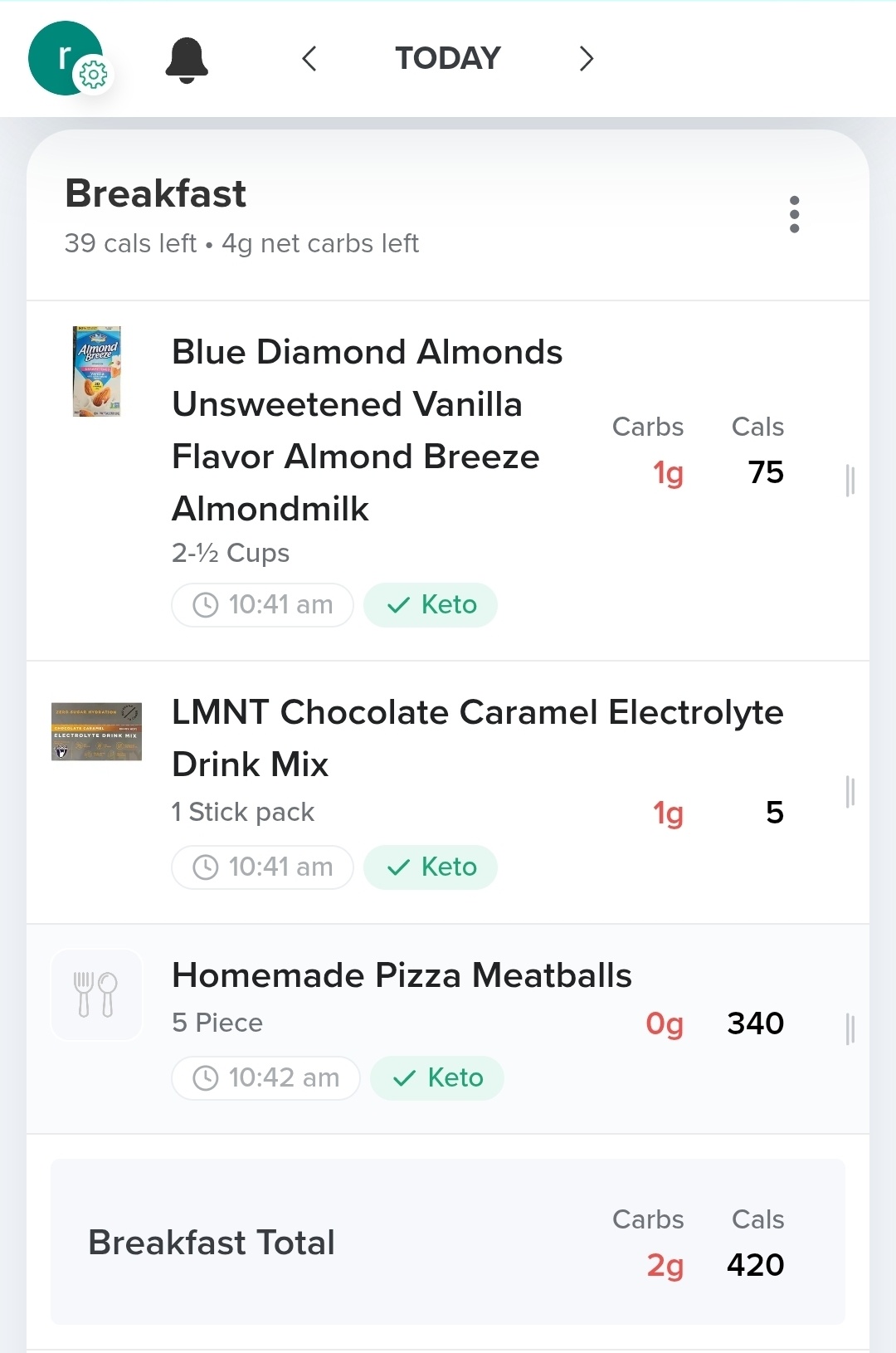Open notifications bell
The width and height of the screenshot is (896, 1353).
(x=187, y=60)
